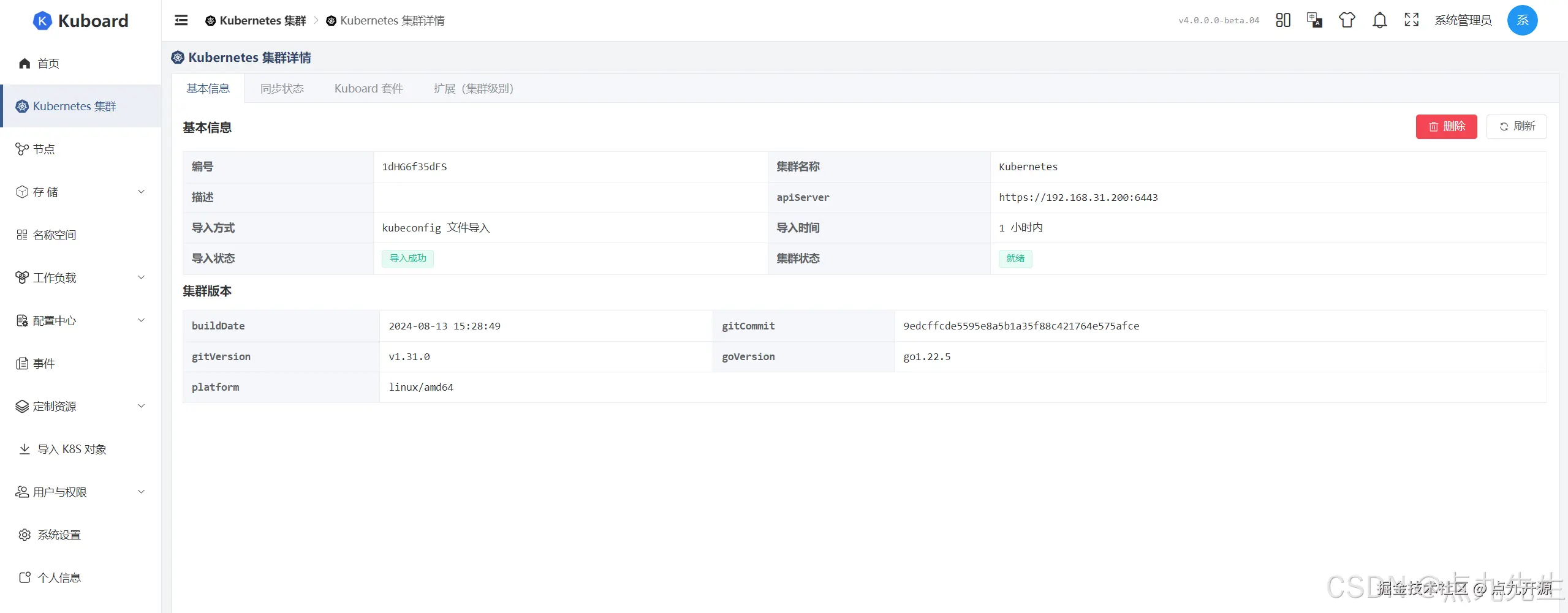This screenshot has height=613, width=1568.
Task: Open 系统设置 in the sidebar menu
Action: click(x=81, y=535)
